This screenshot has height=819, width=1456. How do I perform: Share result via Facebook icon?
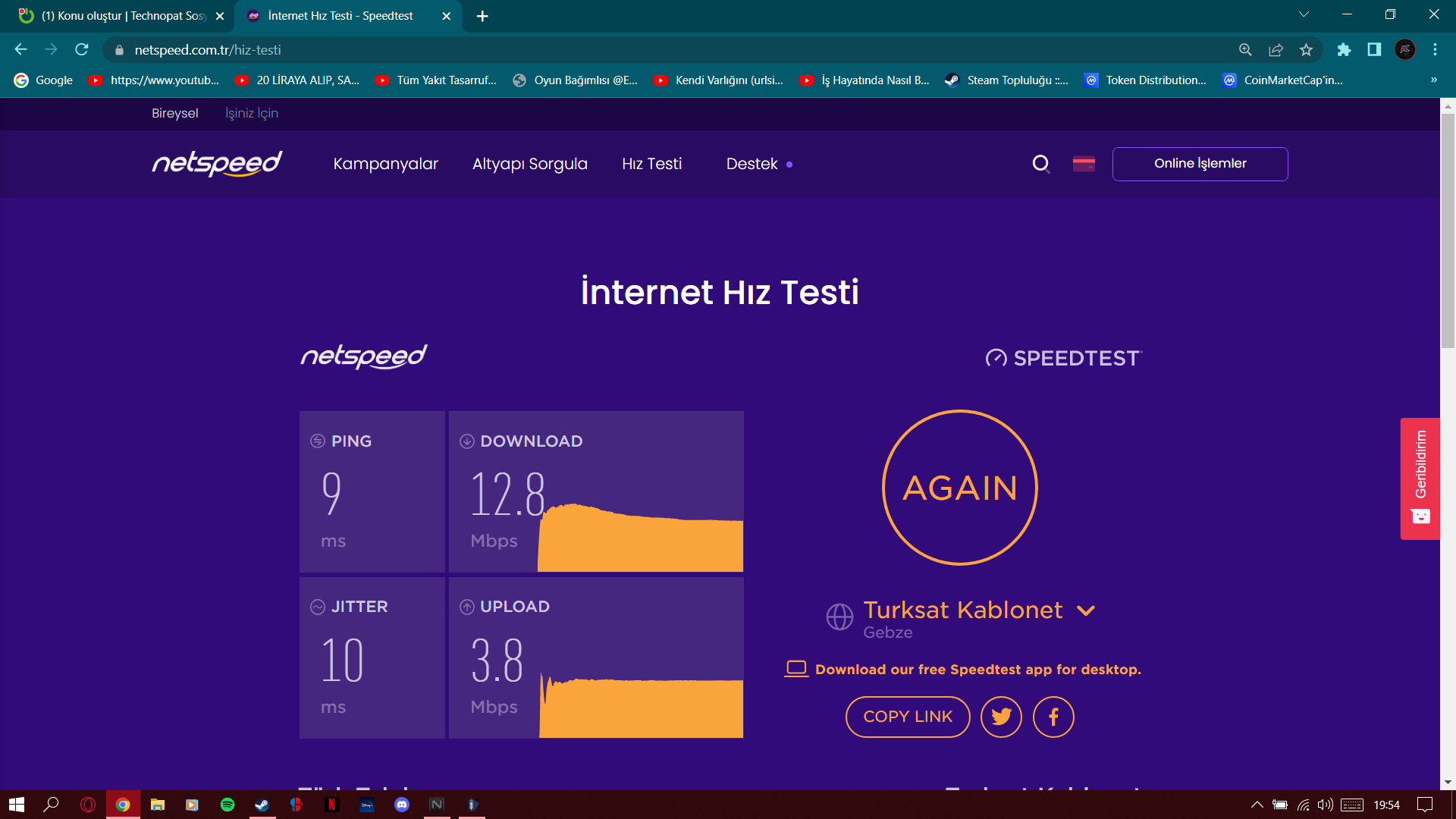click(x=1053, y=717)
